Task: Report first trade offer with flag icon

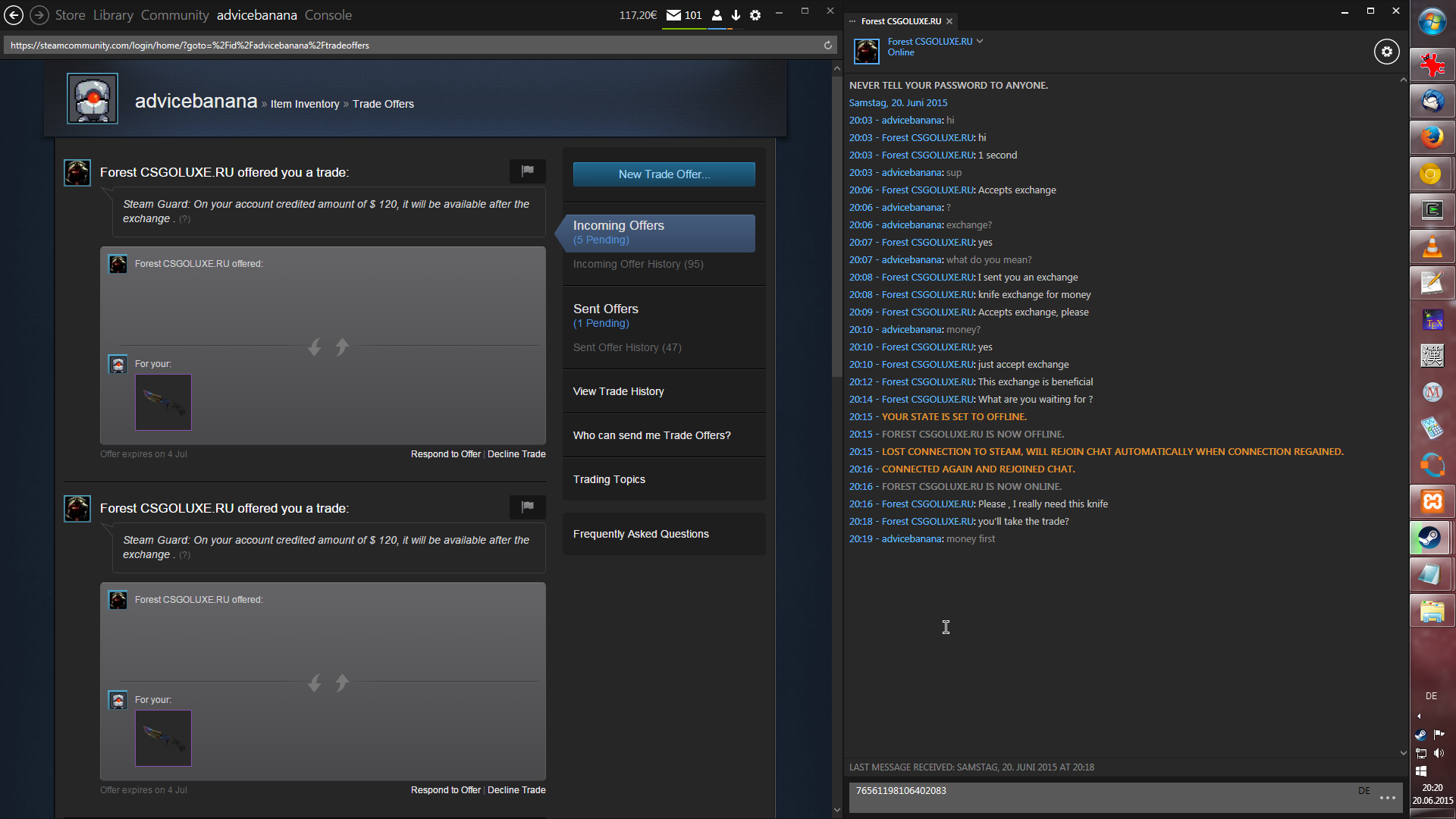Action: click(527, 171)
